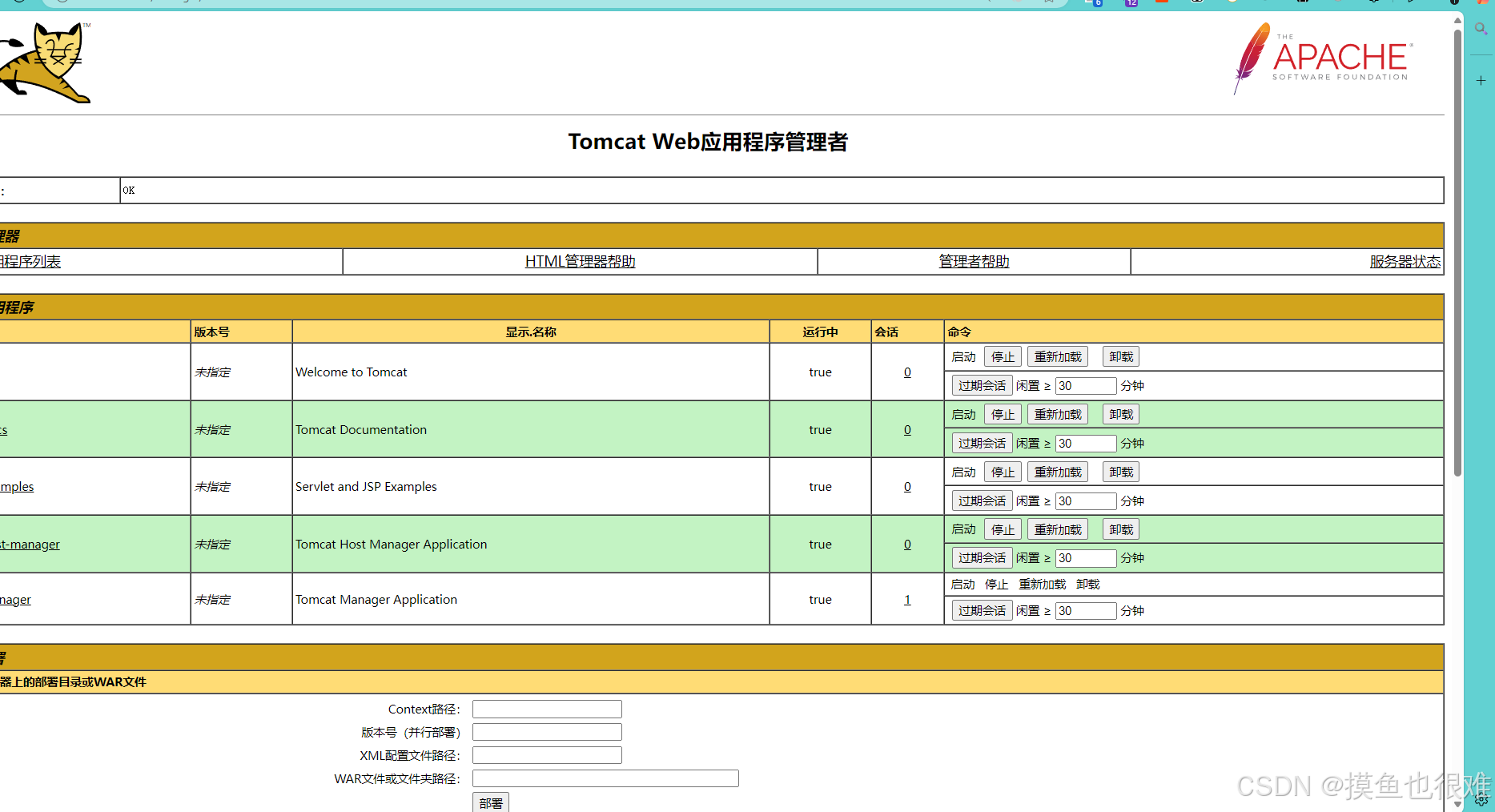
Task: Click the sidebar plus icon
Action: pos(1481,81)
